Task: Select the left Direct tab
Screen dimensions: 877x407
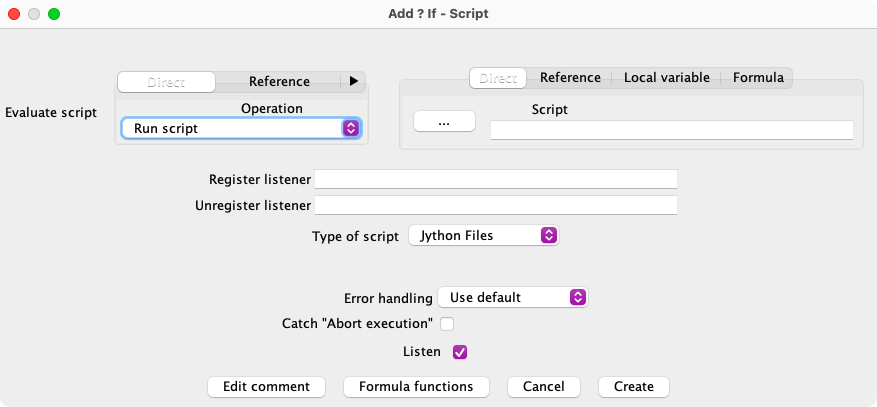Action: tap(166, 82)
